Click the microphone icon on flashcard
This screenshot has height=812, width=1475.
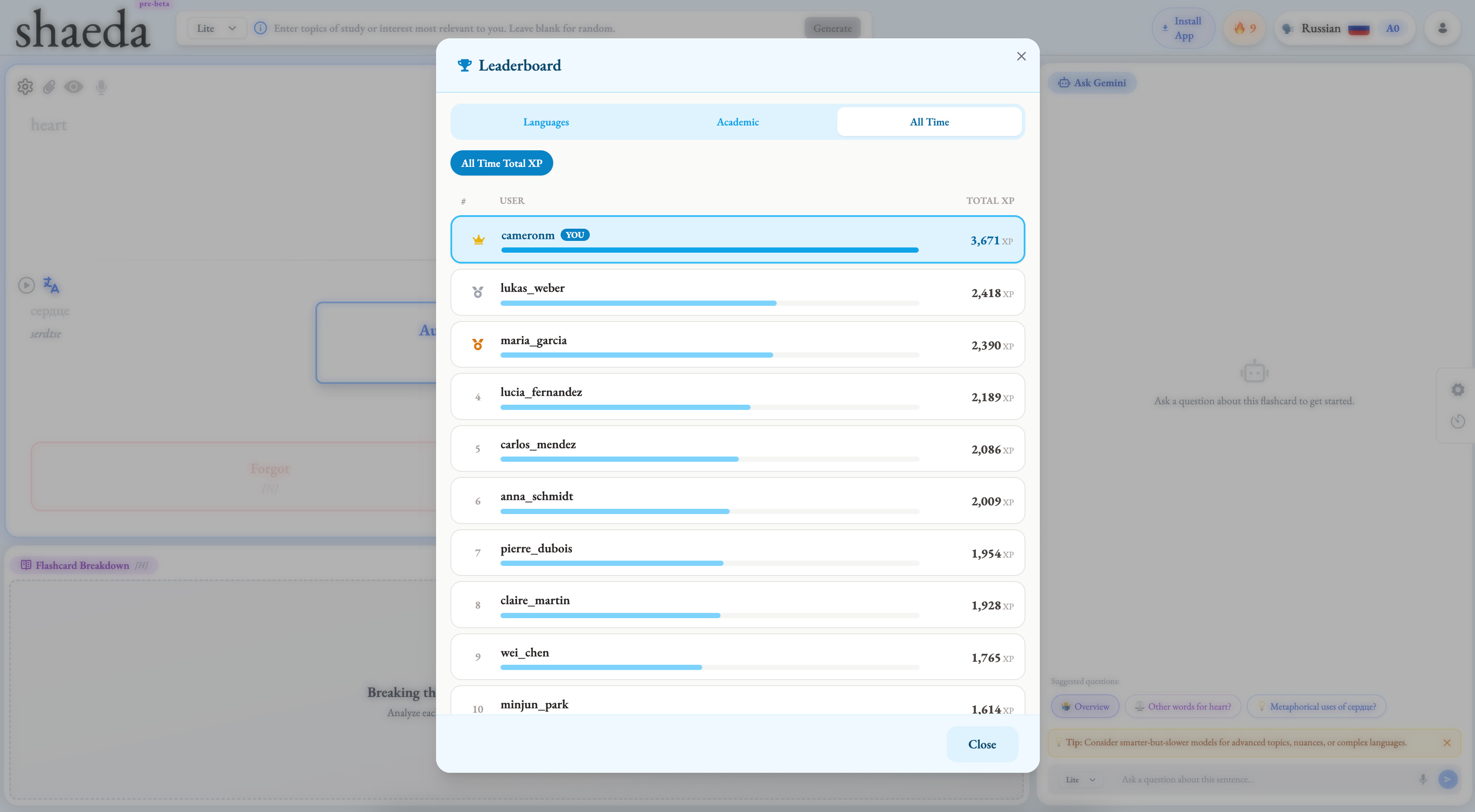click(x=101, y=86)
